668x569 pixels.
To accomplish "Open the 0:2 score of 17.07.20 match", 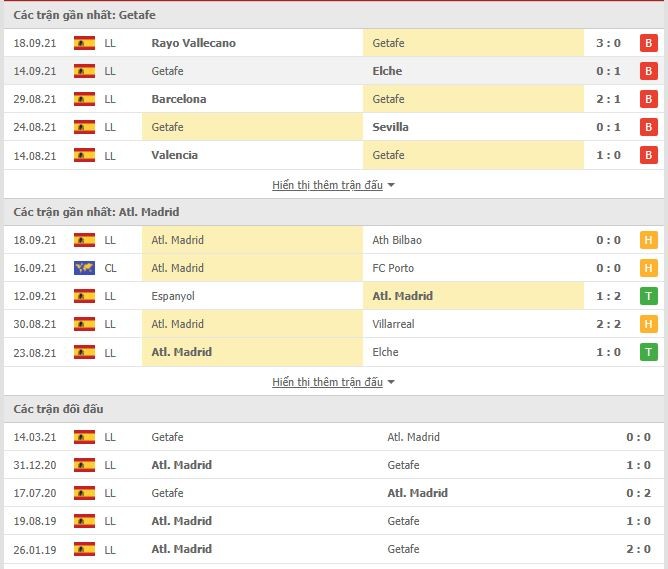I will (x=638, y=493).
